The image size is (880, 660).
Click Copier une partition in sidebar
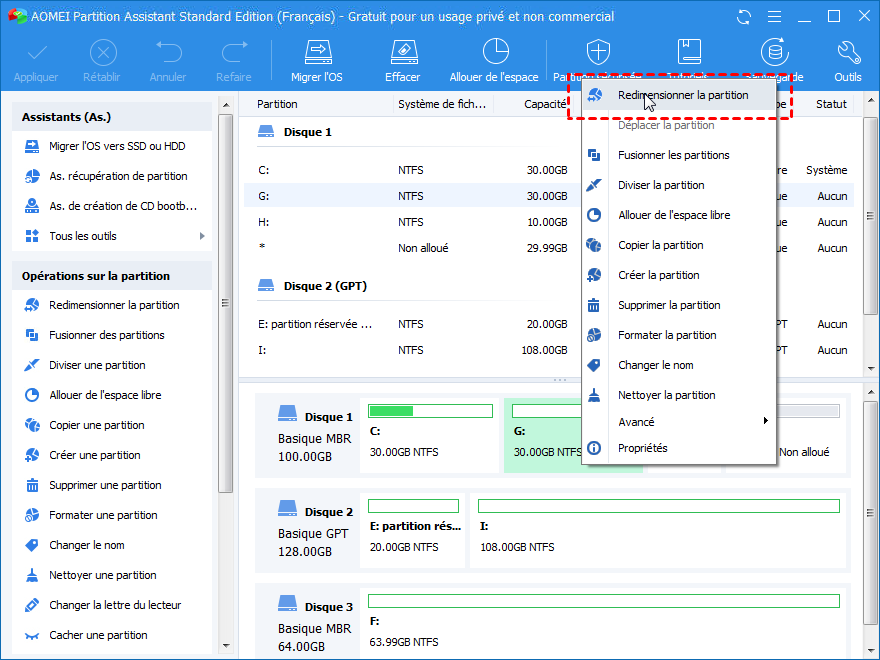(x=97, y=425)
